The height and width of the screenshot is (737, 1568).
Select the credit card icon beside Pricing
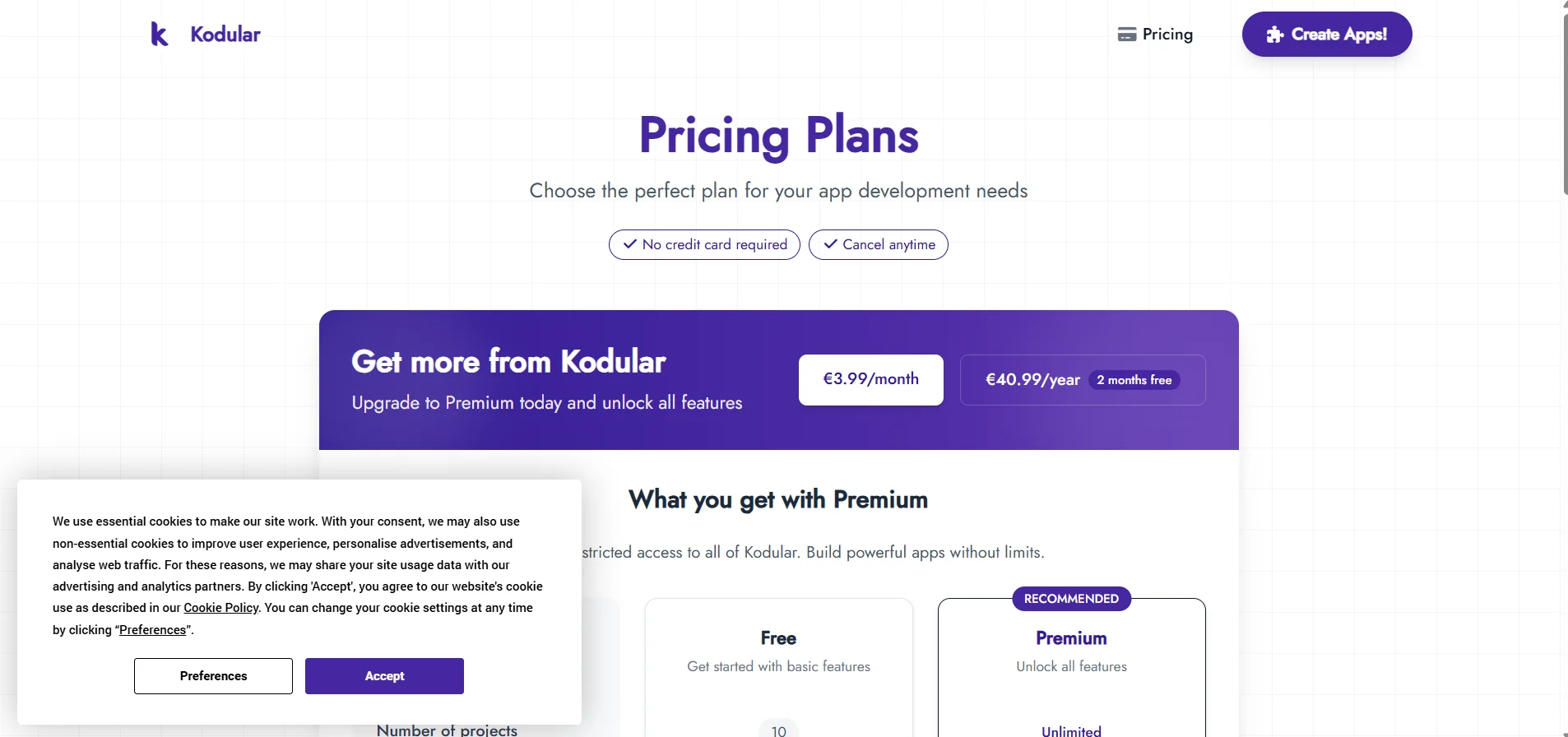tap(1128, 34)
